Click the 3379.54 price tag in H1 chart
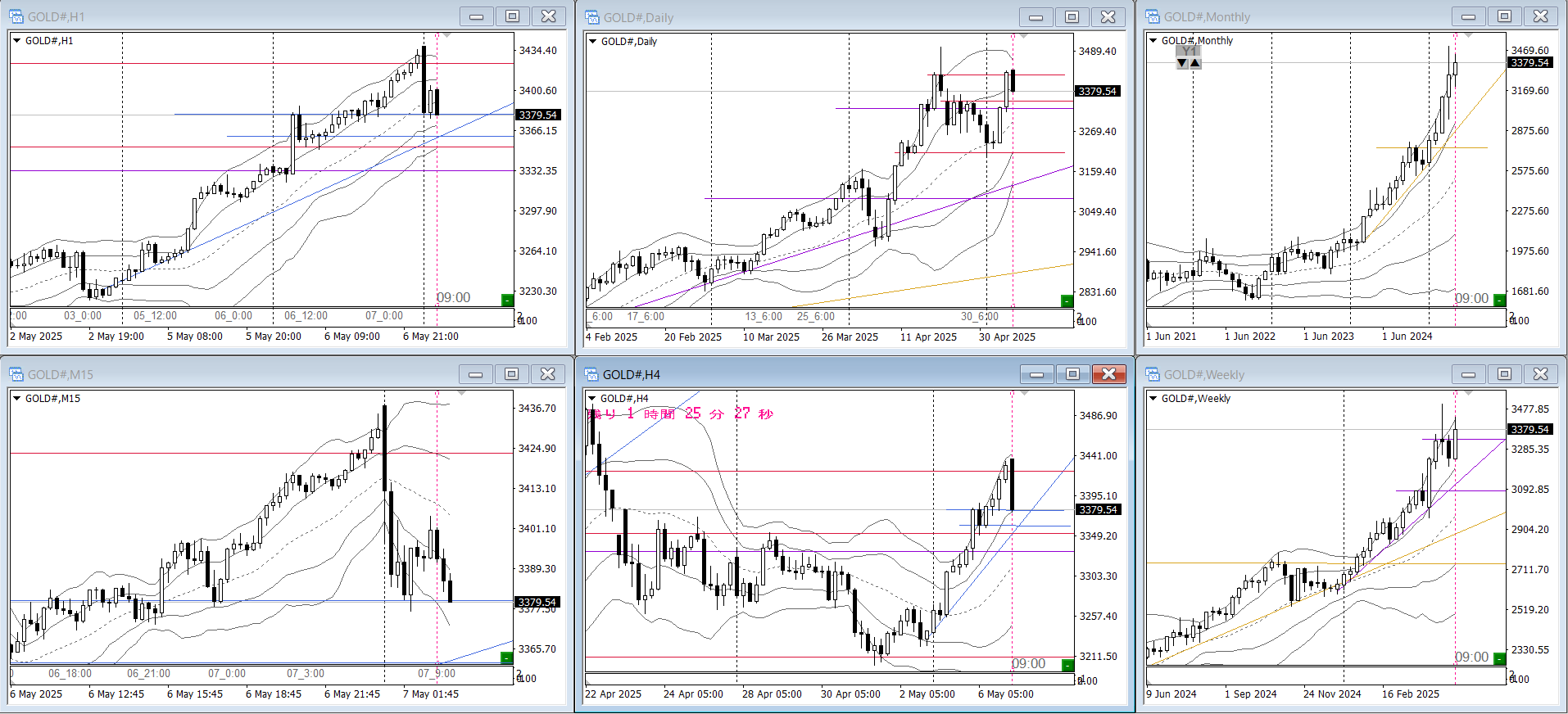The width and height of the screenshot is (1568, 714). pos(538,115)
